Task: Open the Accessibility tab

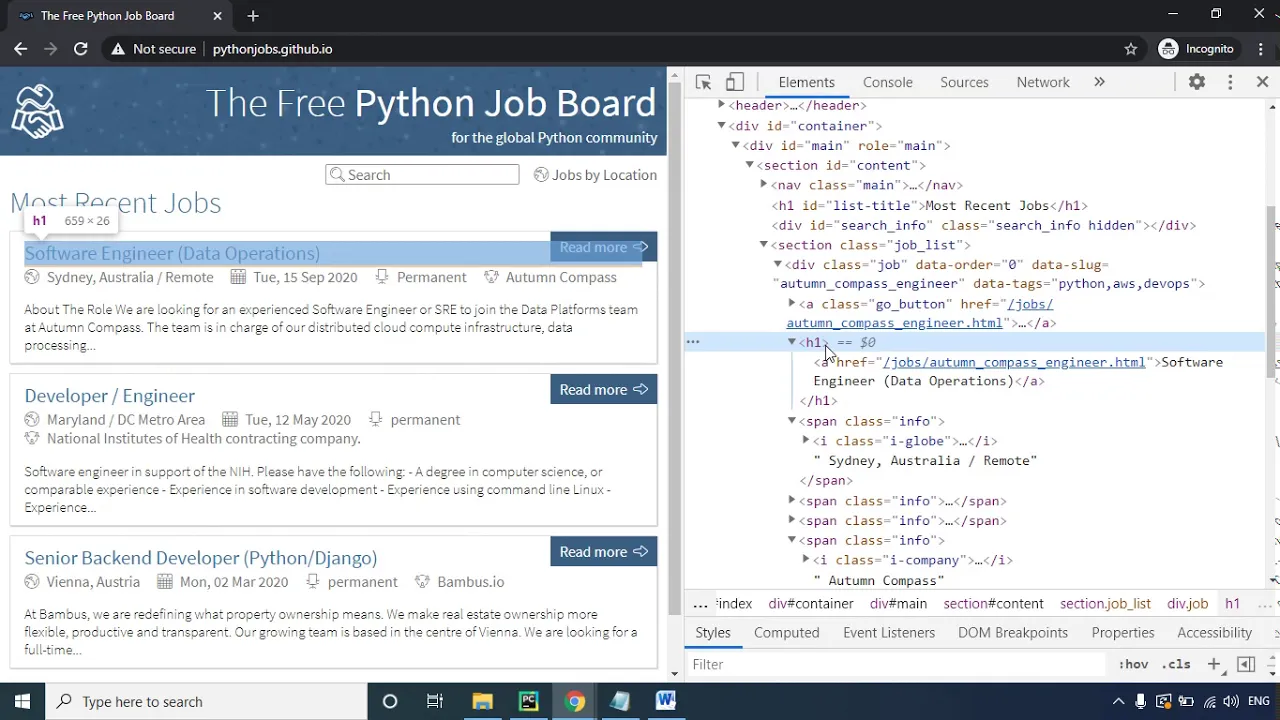Action: click(x=1214, y=632)
